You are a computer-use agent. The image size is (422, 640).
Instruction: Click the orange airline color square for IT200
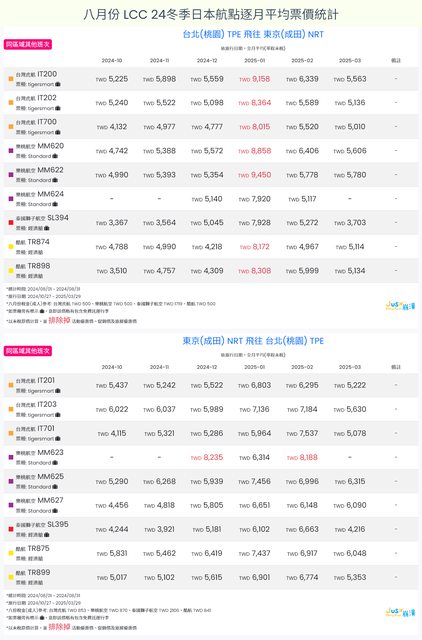tap(11, 79)
